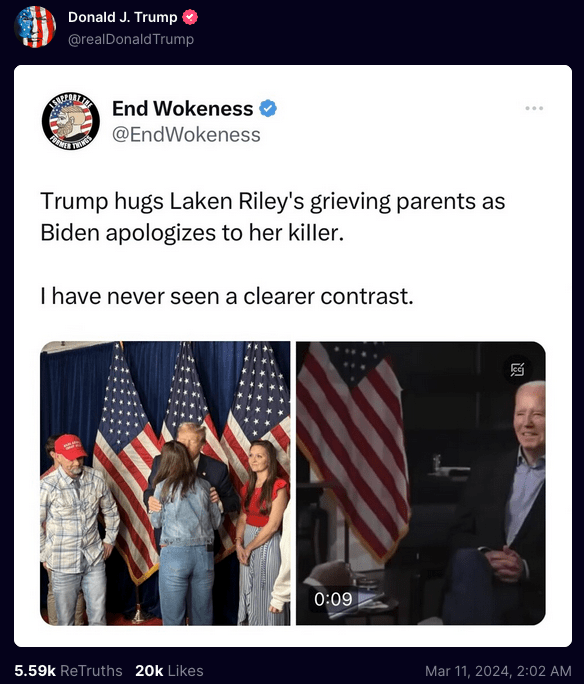Open the left photo with three flags
Viewport: 584px width, 684px height.
pyautogui.click(x=165, y=483)
